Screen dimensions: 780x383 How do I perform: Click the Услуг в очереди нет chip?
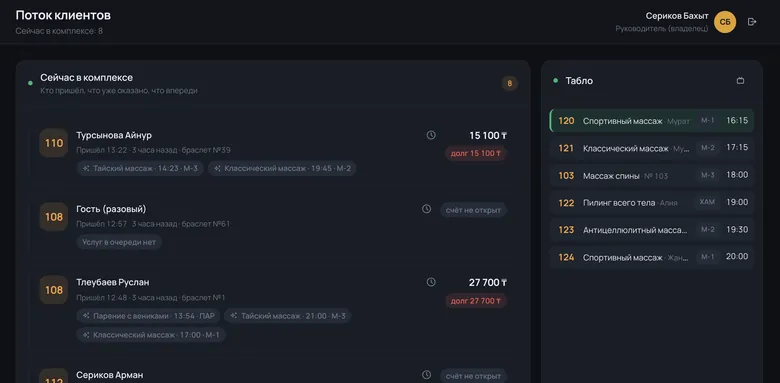click(119, 242)
